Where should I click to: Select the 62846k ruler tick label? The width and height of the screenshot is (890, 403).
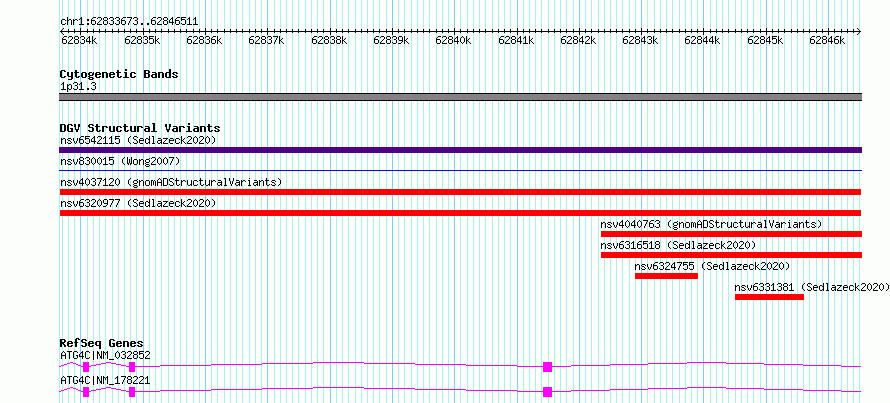pyautogui.click(x=828, y=40)
